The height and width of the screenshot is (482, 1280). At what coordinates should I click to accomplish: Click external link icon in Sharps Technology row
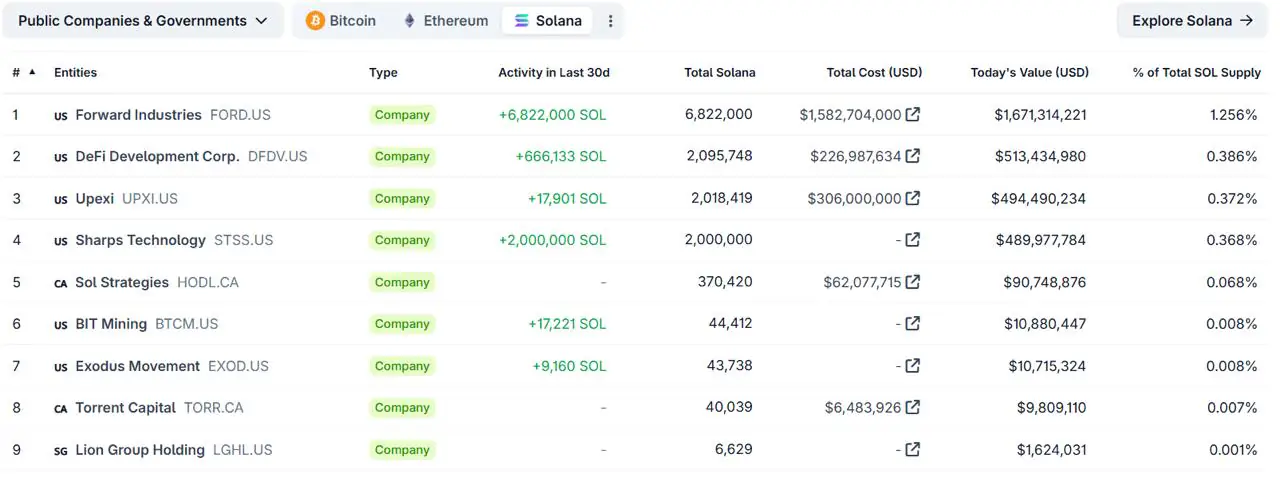coord(912,240)
